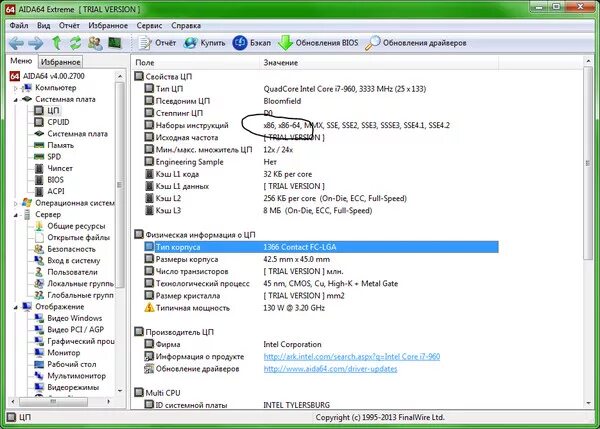This screenshot has height=429, width=600.
Task: Click the Forward navigation arrow
Action: pos(36,43)
